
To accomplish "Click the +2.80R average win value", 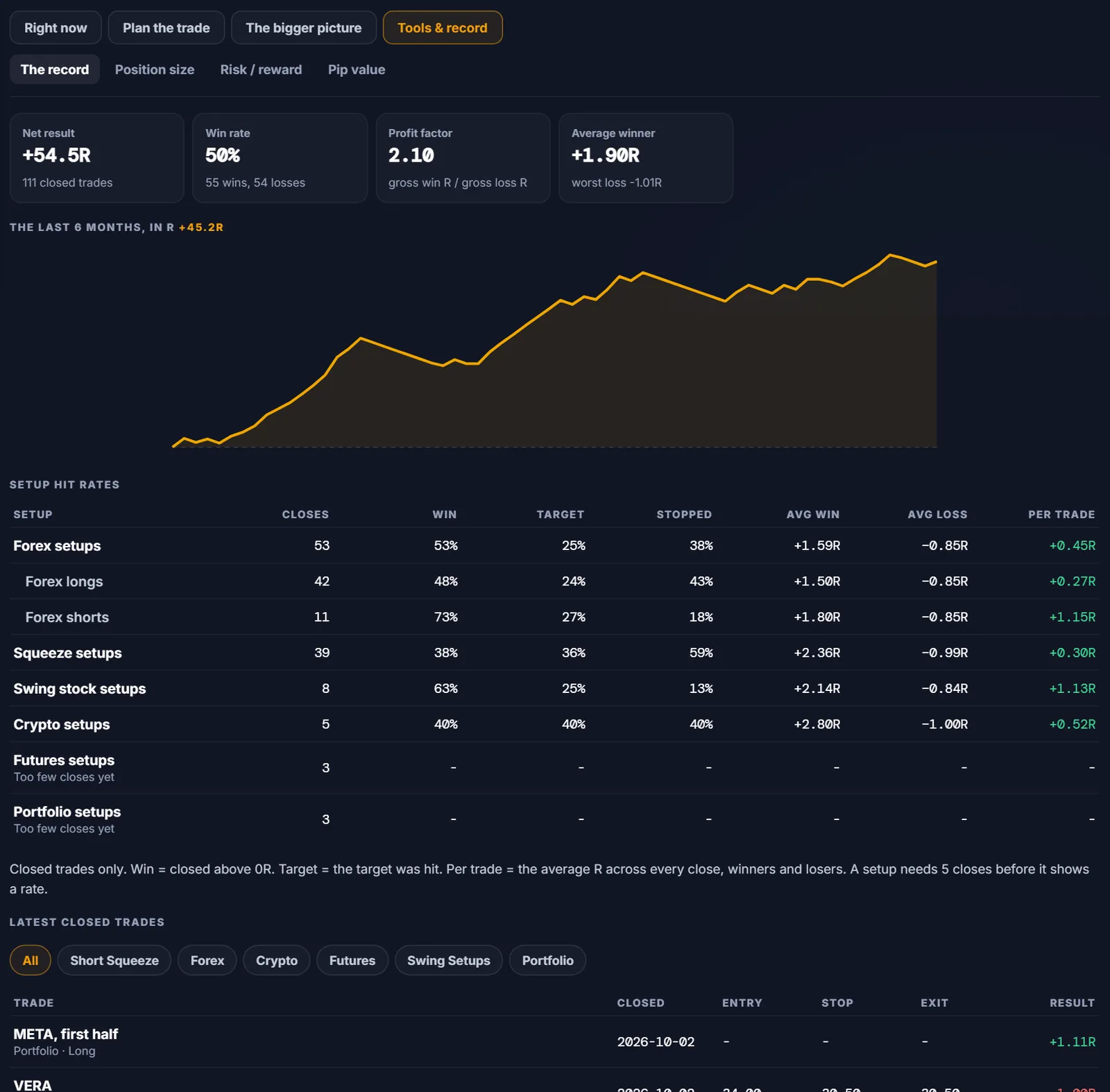I will (x=817, y=724).
